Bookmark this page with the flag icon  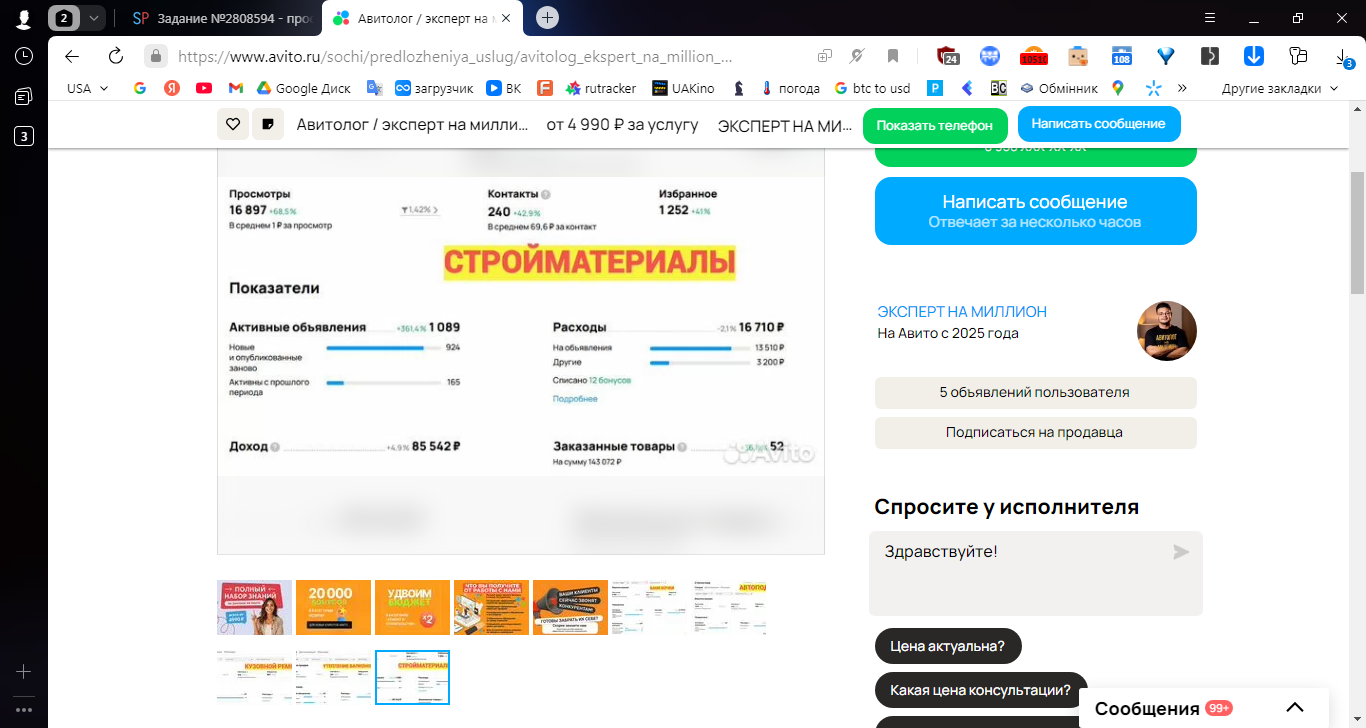tap(893, 56)
